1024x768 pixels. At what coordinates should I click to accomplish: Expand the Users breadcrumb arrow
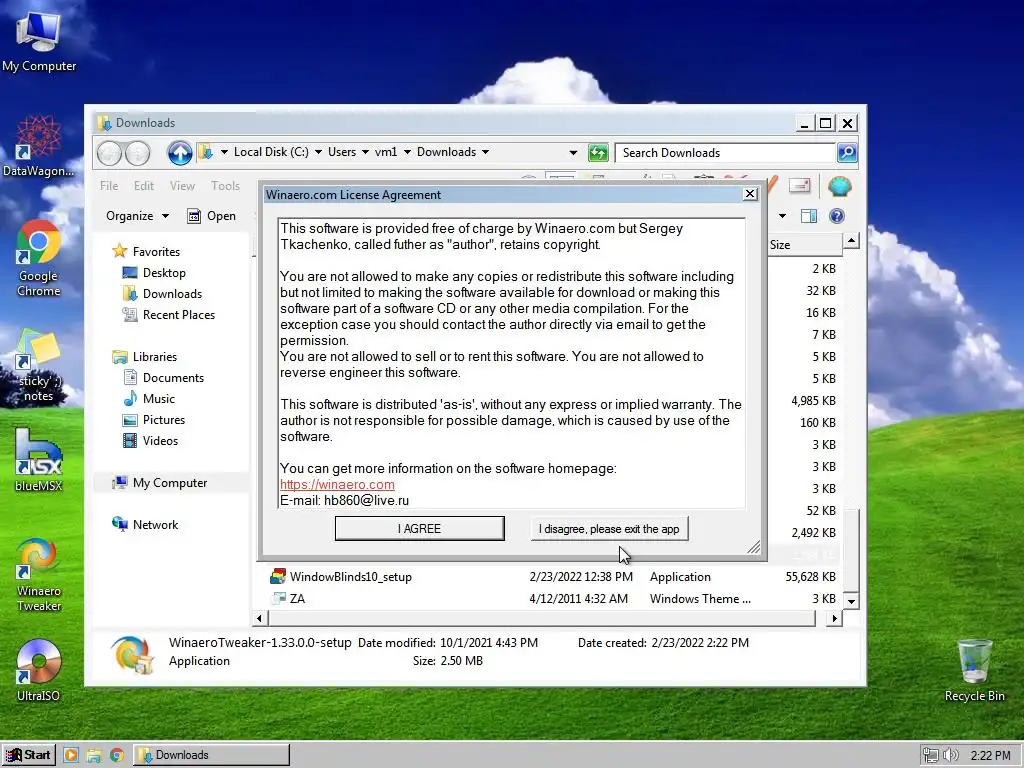365,152
